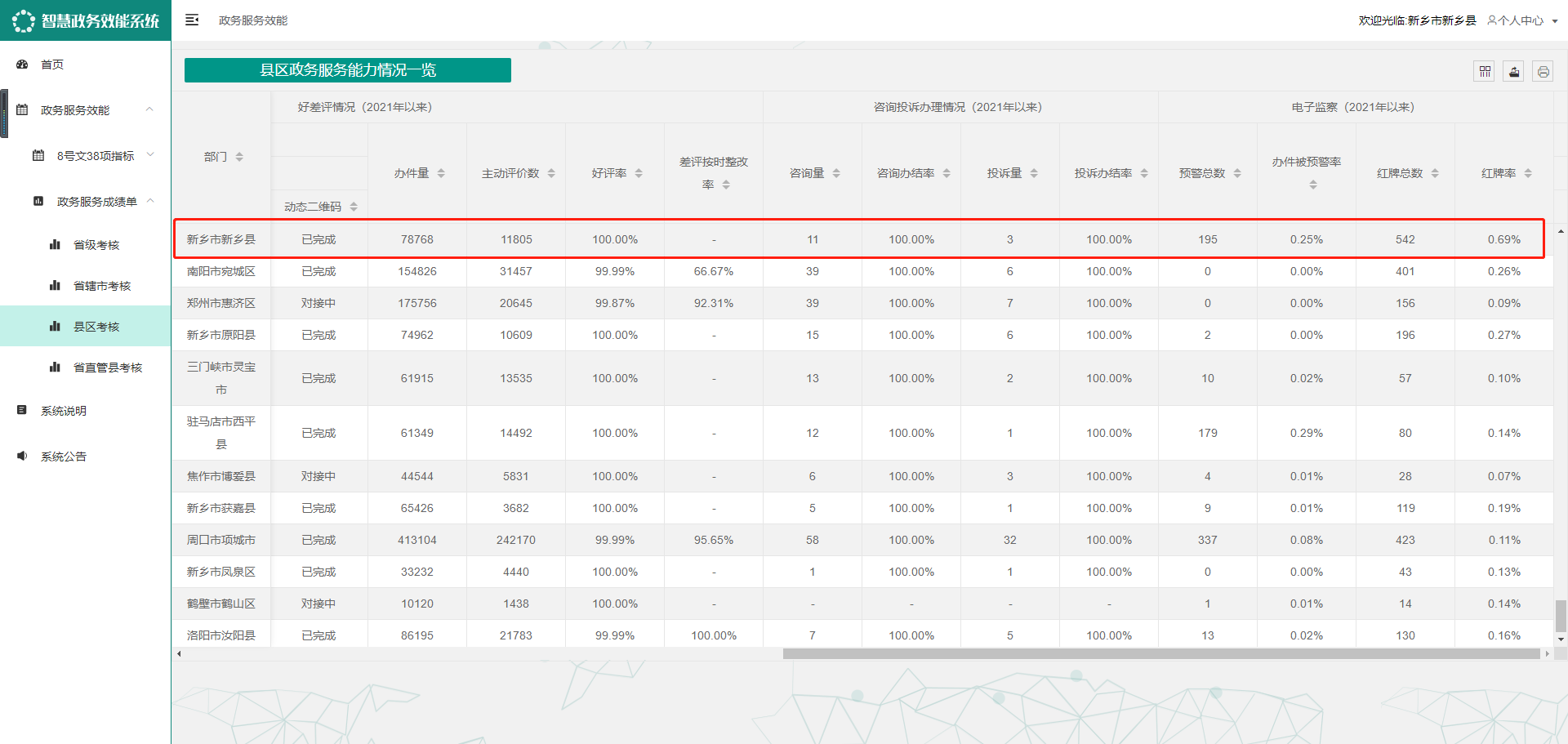Click the column filter icon above table

pyautogui.click(x=1485, y=72)
